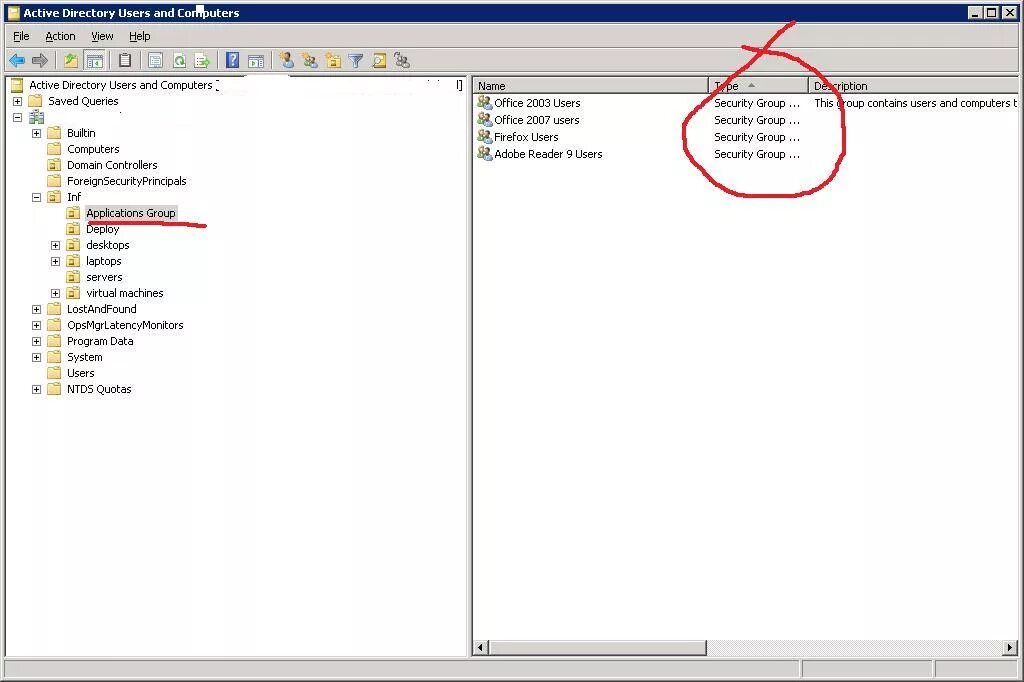This screenshot has width=1024, height=682.
Task: Expand the desktops OU
Action: 56,245
